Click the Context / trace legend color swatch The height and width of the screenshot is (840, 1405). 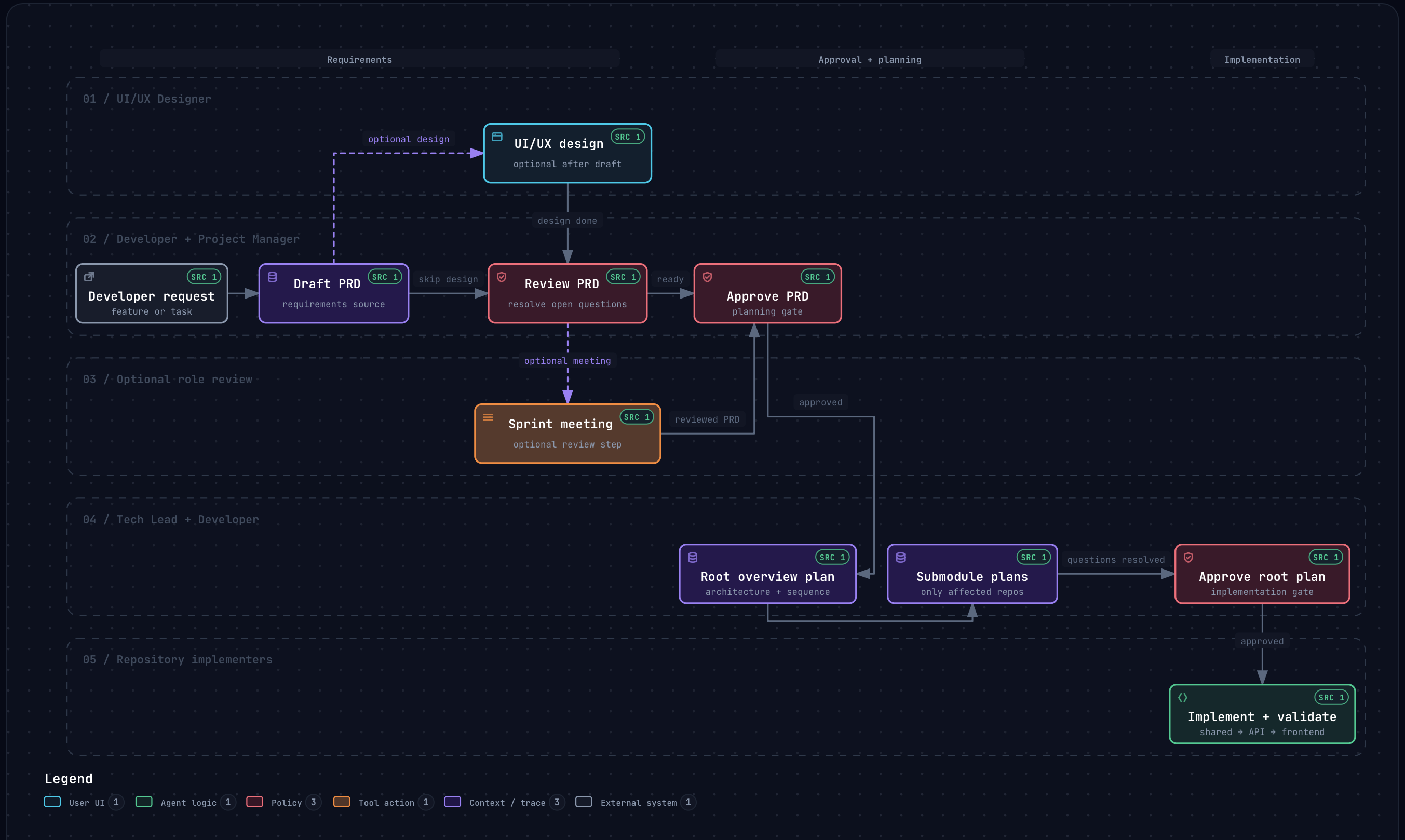453,802
